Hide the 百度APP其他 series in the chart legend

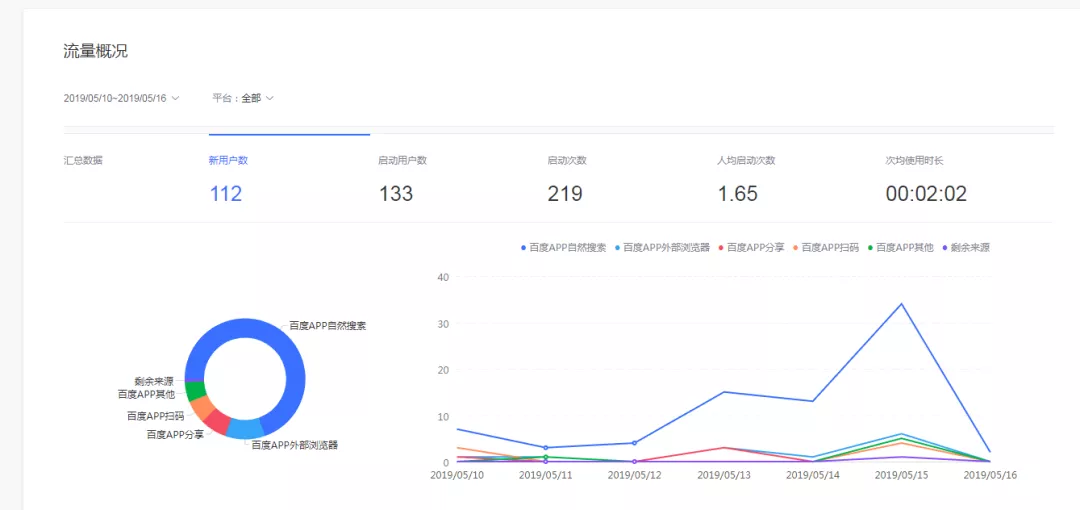pos(904,247)
